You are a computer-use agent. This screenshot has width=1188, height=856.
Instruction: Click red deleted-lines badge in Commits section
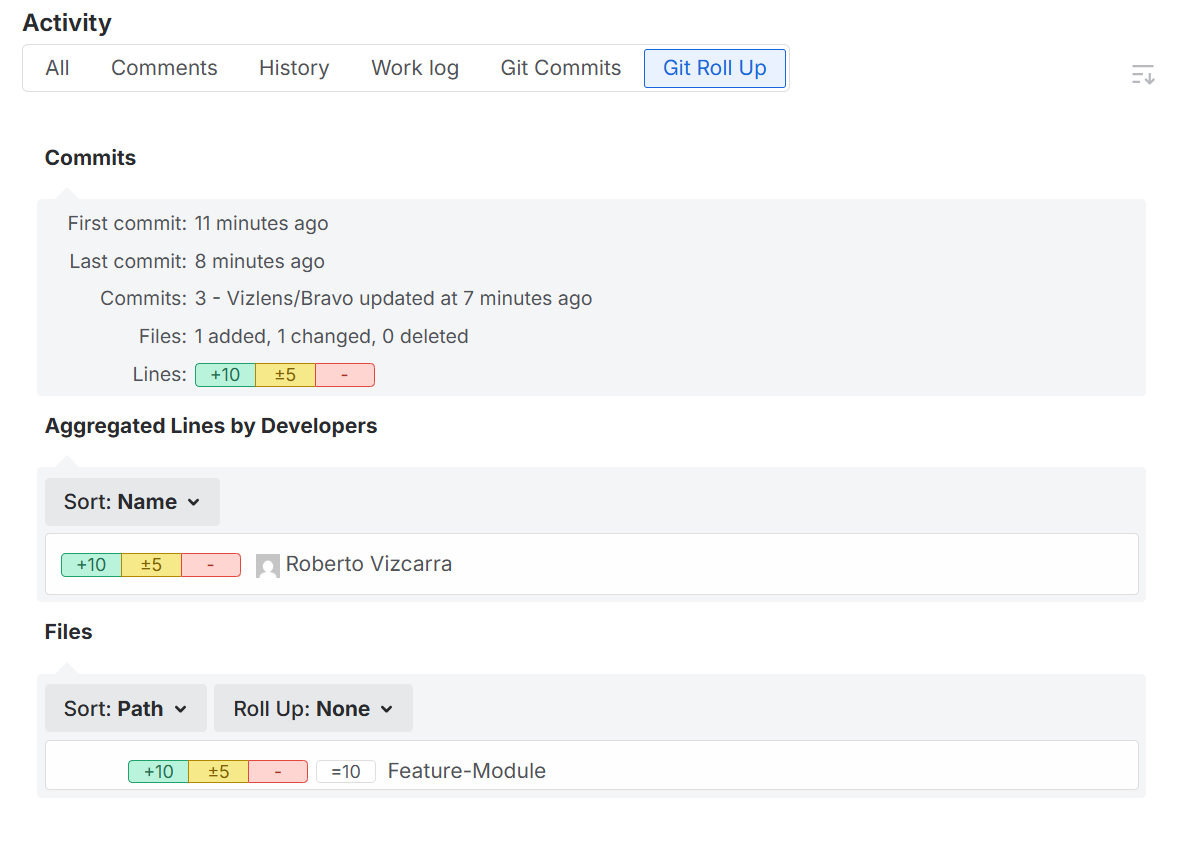[345, 375]
